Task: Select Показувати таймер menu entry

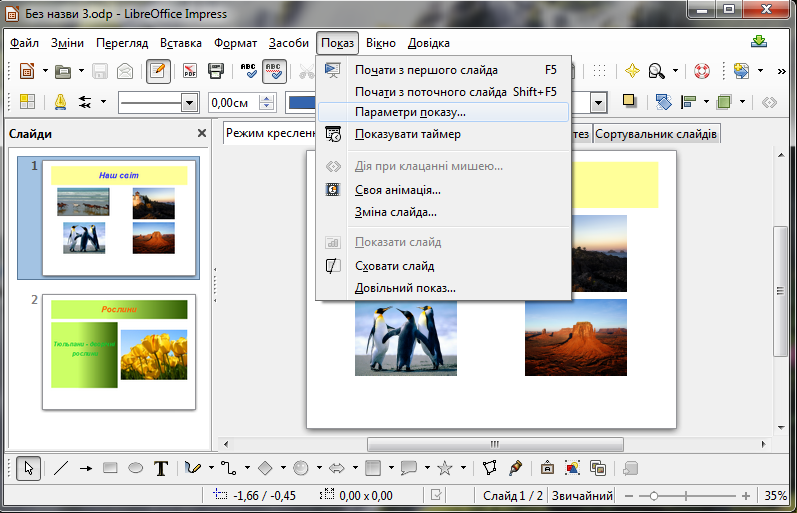Action: tap(442, 134)
